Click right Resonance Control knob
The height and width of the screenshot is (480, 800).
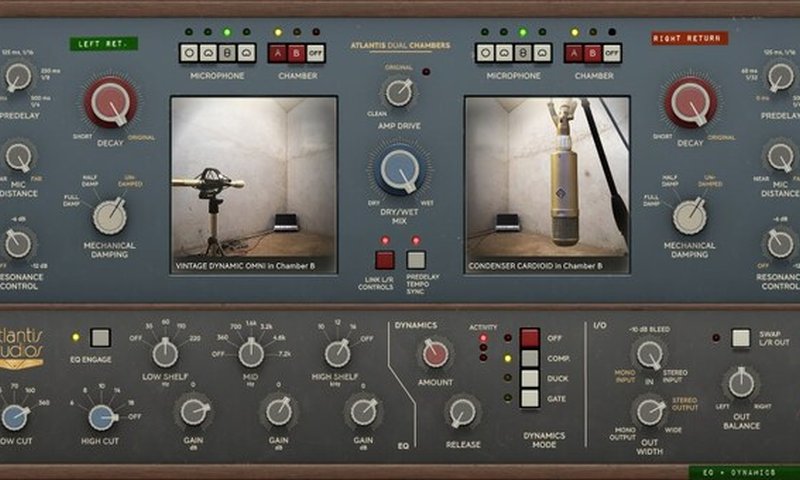point(781,244)
